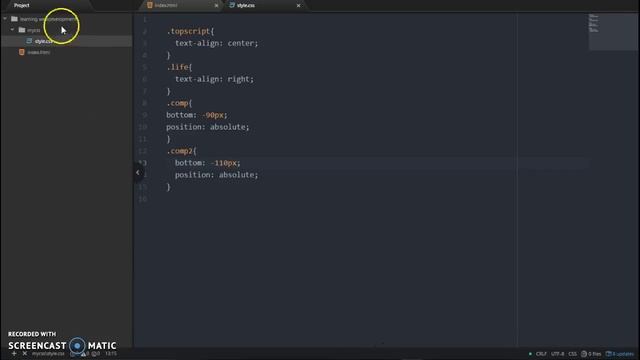Open index.html in the project tree
Screen dimensions: 640x360
39,52
